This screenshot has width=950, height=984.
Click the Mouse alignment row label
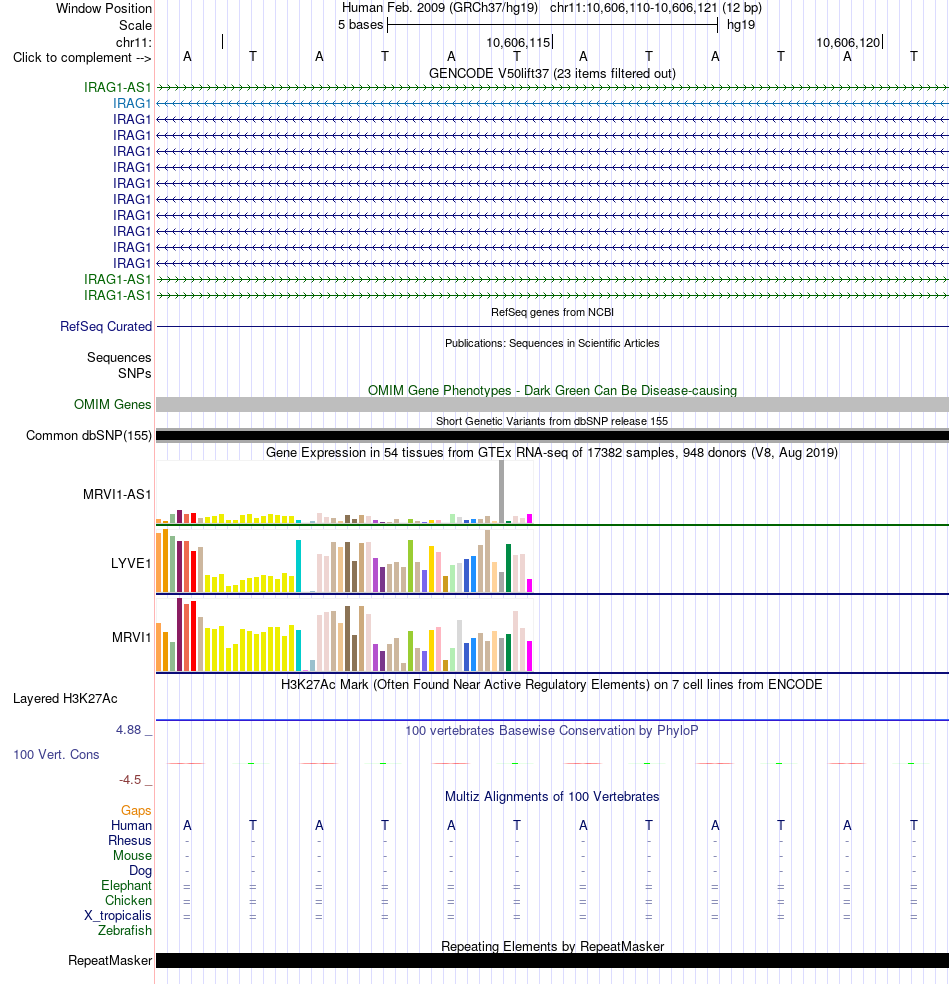132,856
